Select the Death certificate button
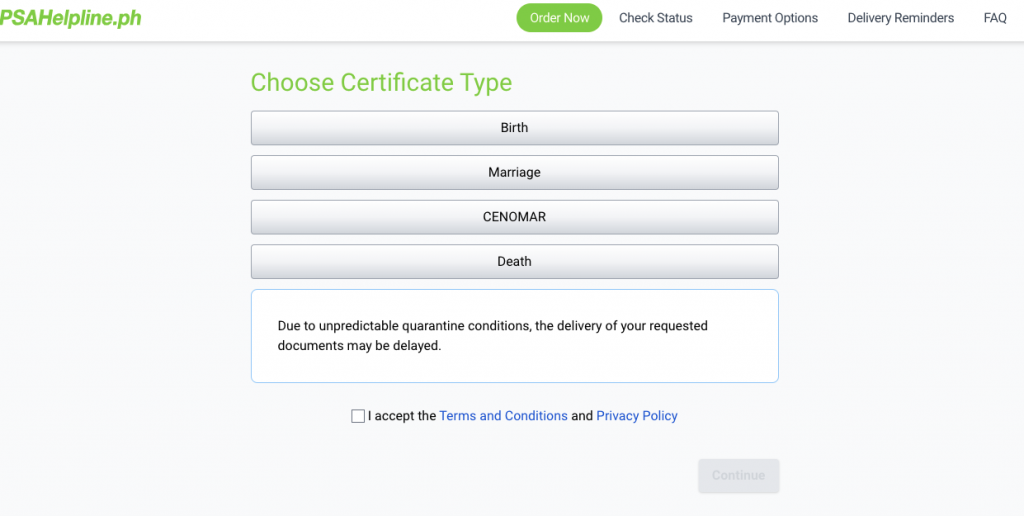The image size is (1024, 516). [x=515, y=261]
